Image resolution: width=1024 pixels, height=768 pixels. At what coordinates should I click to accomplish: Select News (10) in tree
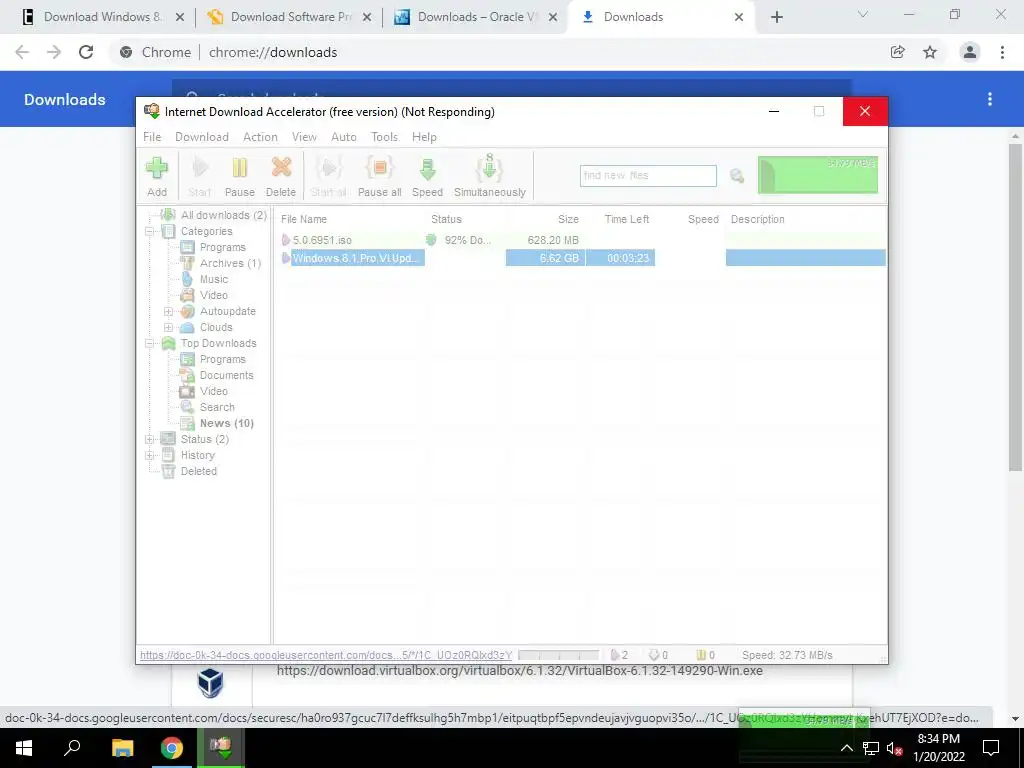click(226, 423)
